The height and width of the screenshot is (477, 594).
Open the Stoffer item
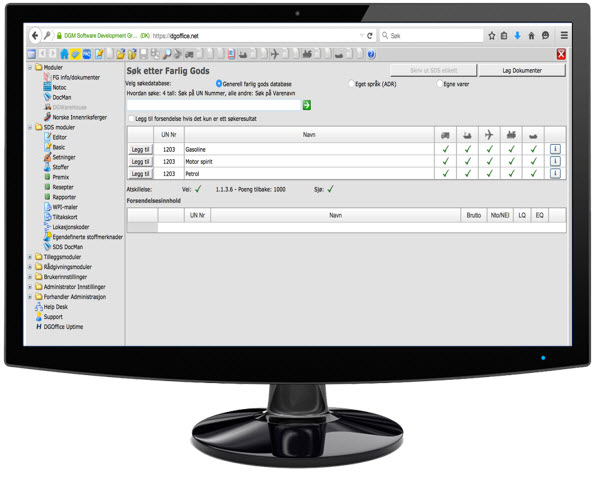(61, 167)
